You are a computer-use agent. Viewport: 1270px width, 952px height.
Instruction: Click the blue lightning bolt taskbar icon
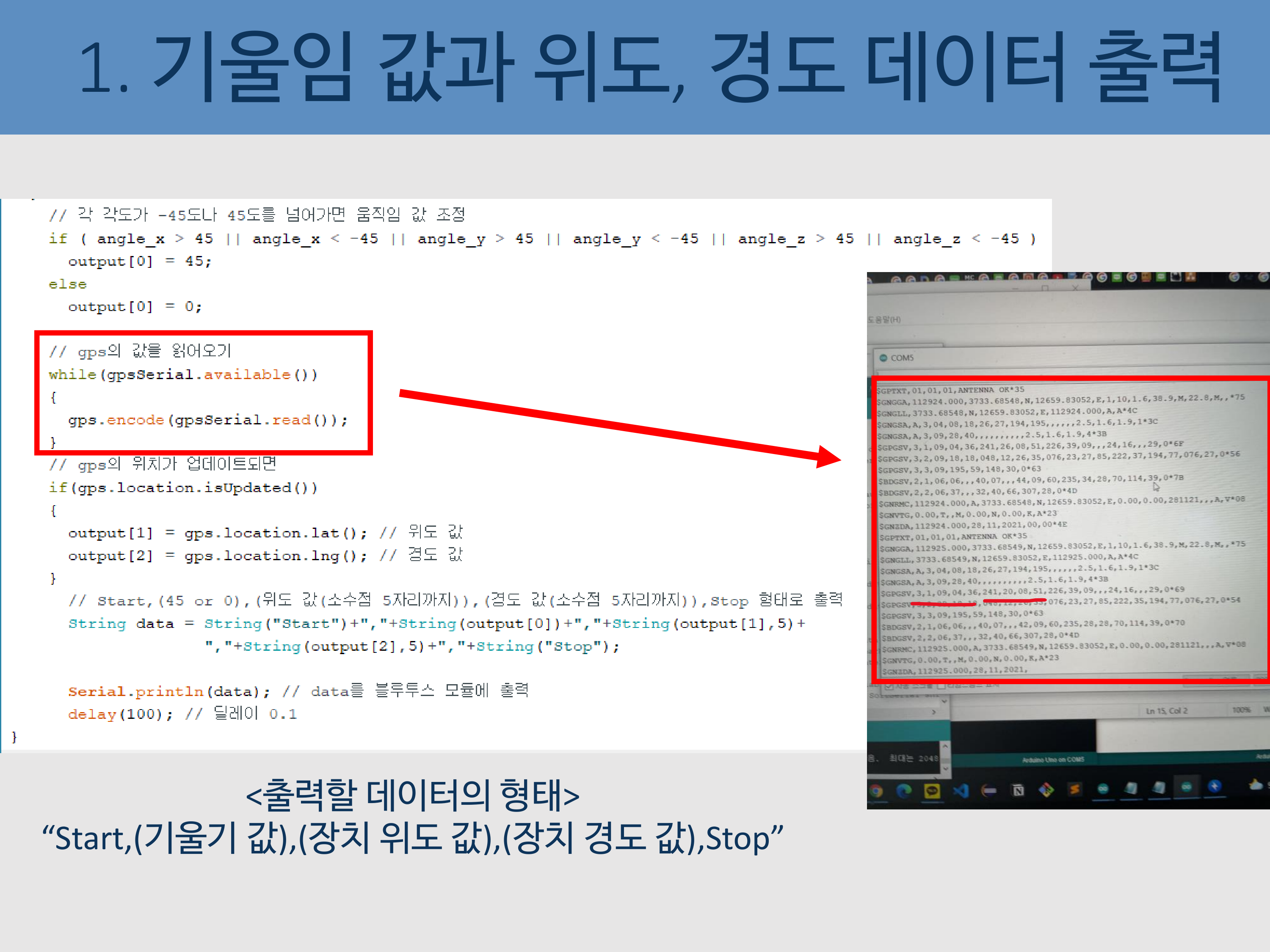tap(1214, 786)
